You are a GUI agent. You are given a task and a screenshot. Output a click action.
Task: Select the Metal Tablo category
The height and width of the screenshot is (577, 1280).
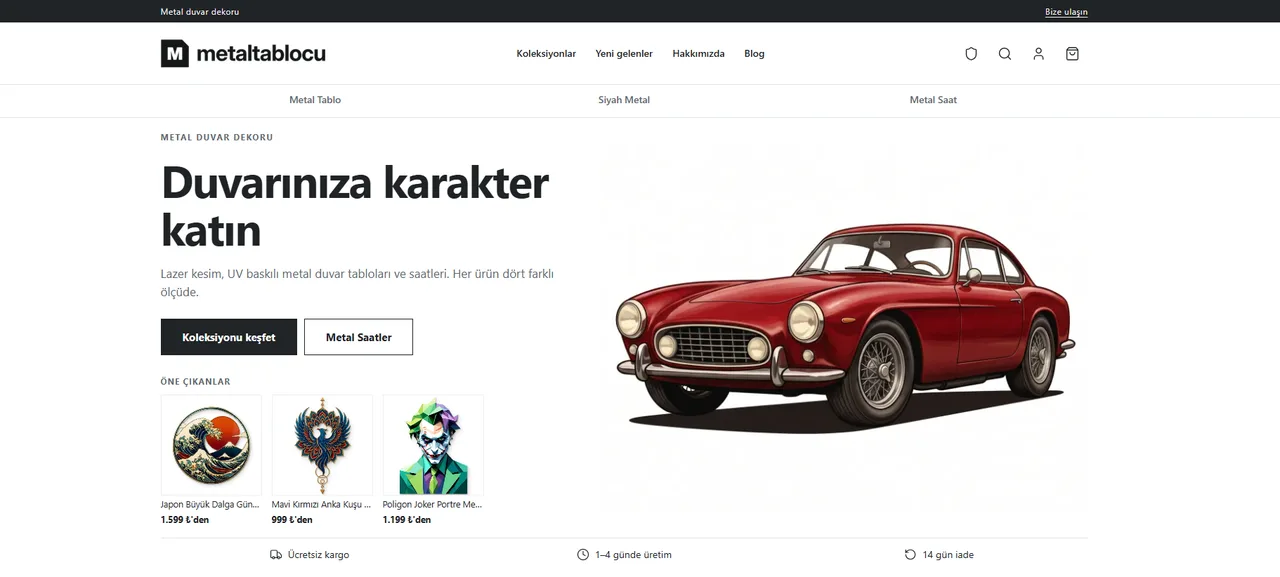tap(315, 100)
